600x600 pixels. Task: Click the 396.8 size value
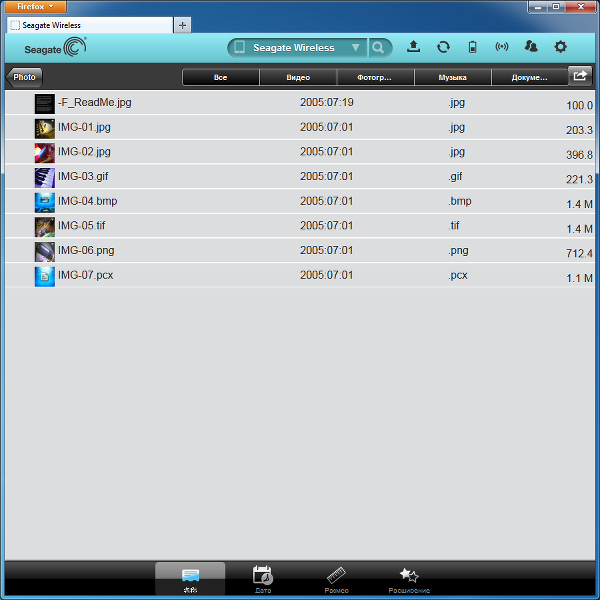pyautogui.click(x=579, y=155)
